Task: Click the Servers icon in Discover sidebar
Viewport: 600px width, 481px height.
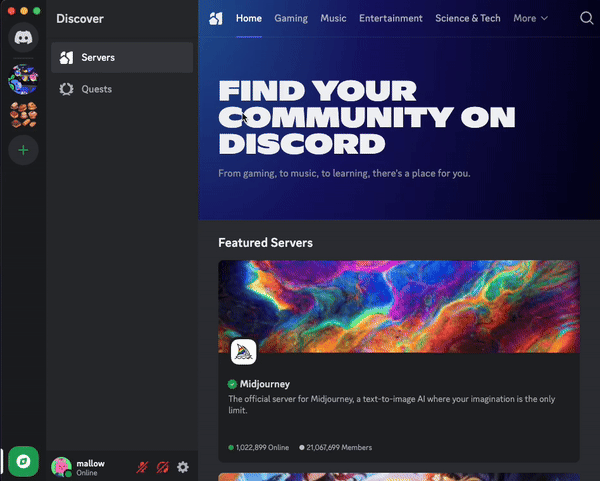Action: (66, 57)
